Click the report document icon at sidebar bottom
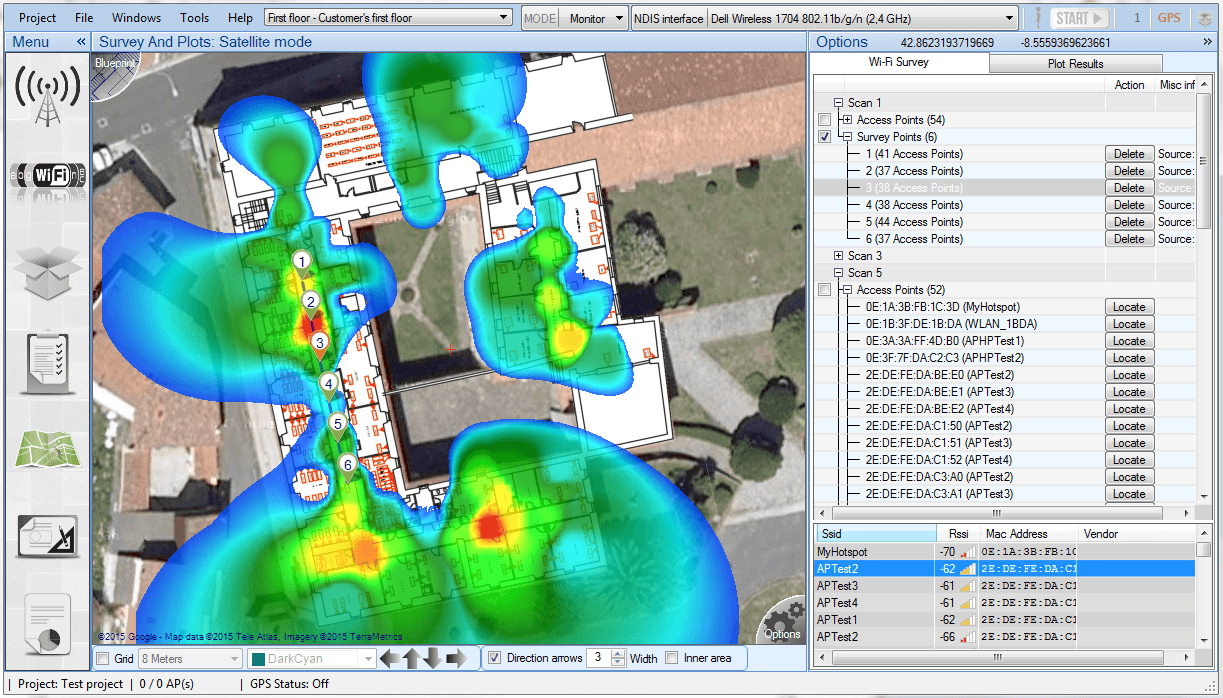The width and height of the screenshot is (1223, 698). 48,617
